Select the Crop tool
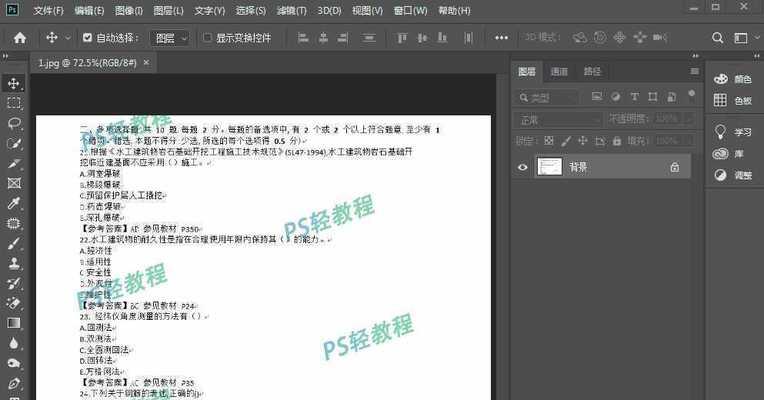This screenshot has width=764, height=400. coord(14,163)
